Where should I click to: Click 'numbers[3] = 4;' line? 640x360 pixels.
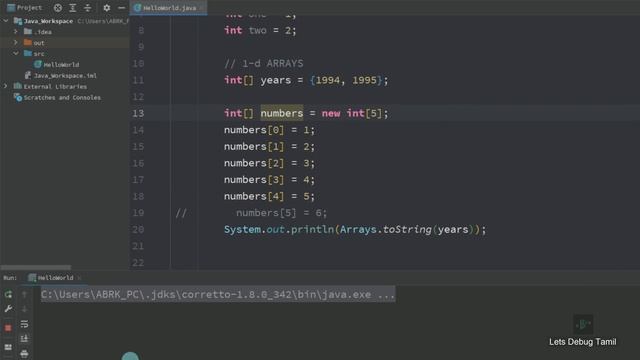[269, 180]
